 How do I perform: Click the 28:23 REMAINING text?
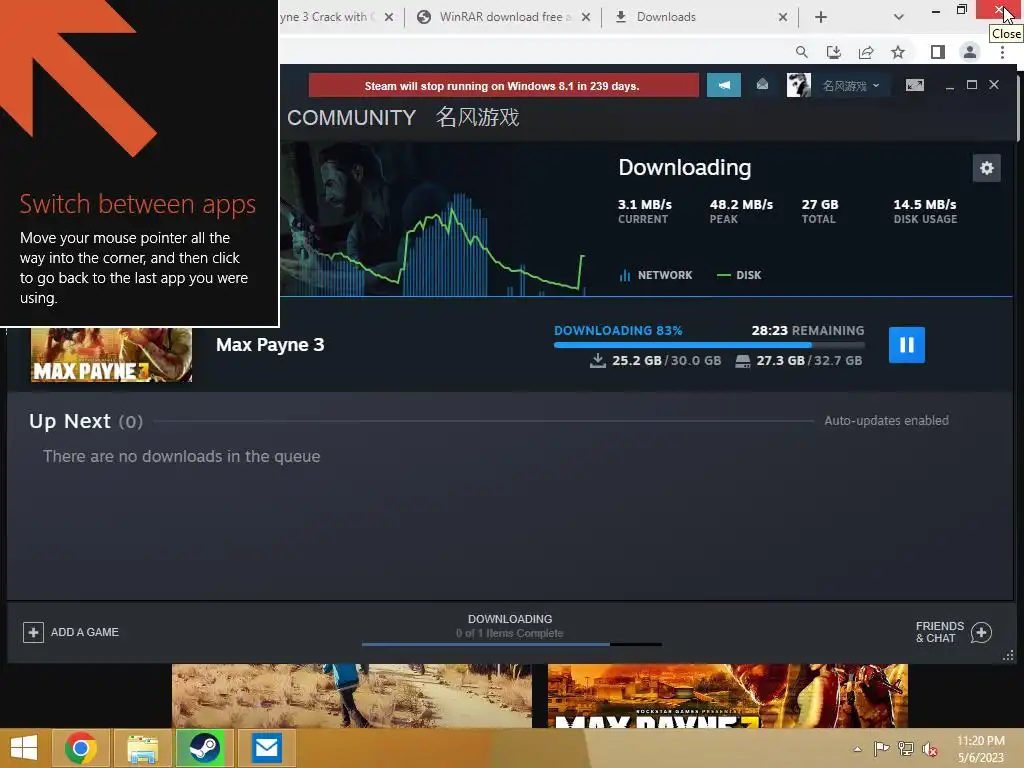click(x=808, y=330)
